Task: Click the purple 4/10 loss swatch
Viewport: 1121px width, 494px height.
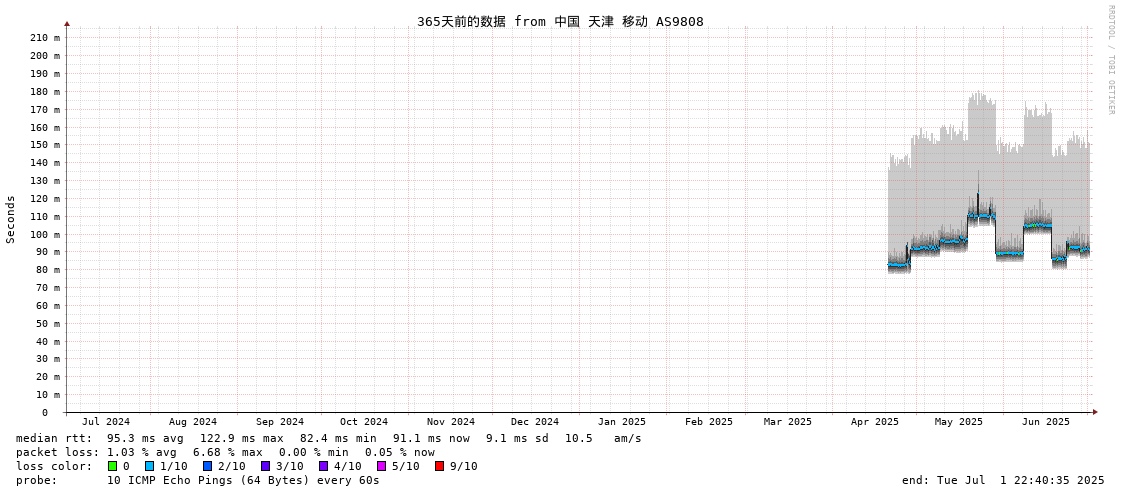Action: coord(323,466)
